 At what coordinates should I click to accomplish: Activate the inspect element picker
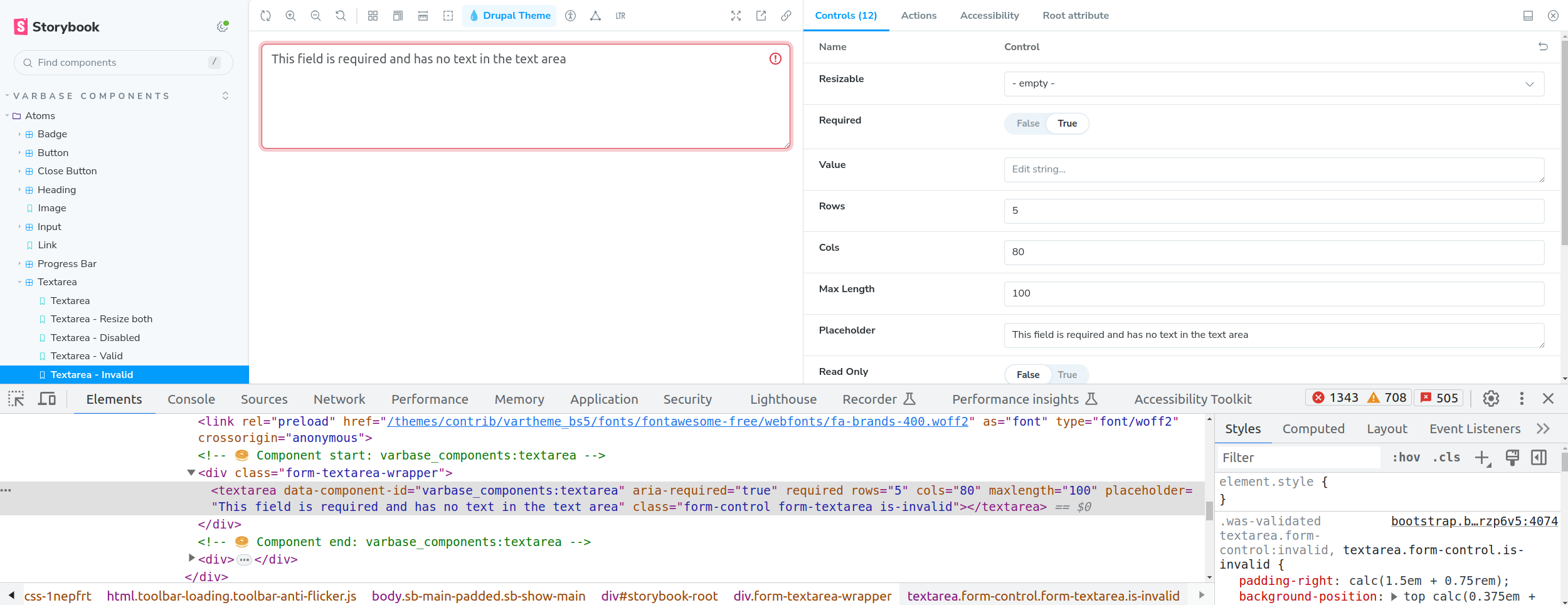pos(16,399)
